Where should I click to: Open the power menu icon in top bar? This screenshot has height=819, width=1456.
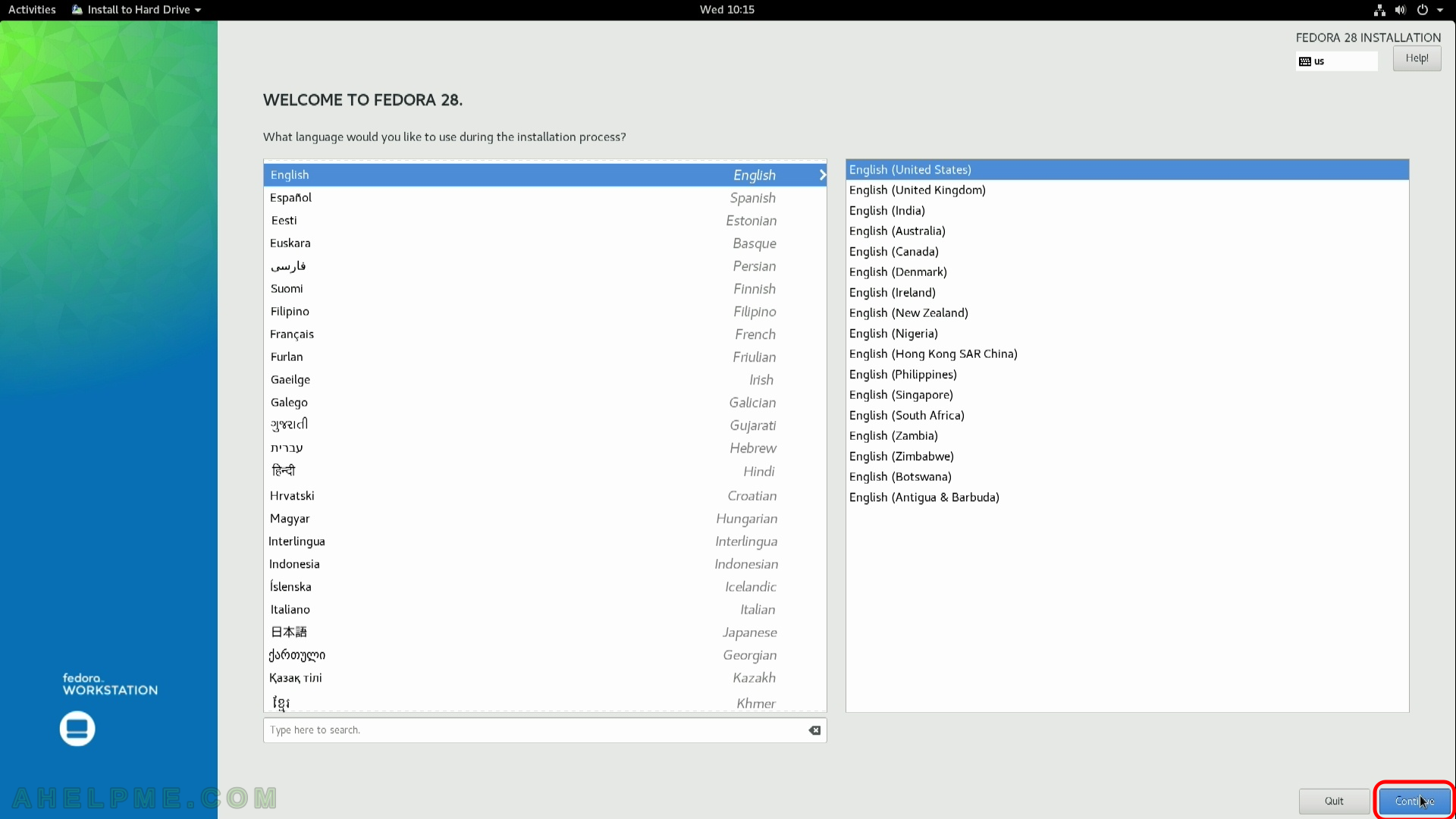click(1423, 10)
